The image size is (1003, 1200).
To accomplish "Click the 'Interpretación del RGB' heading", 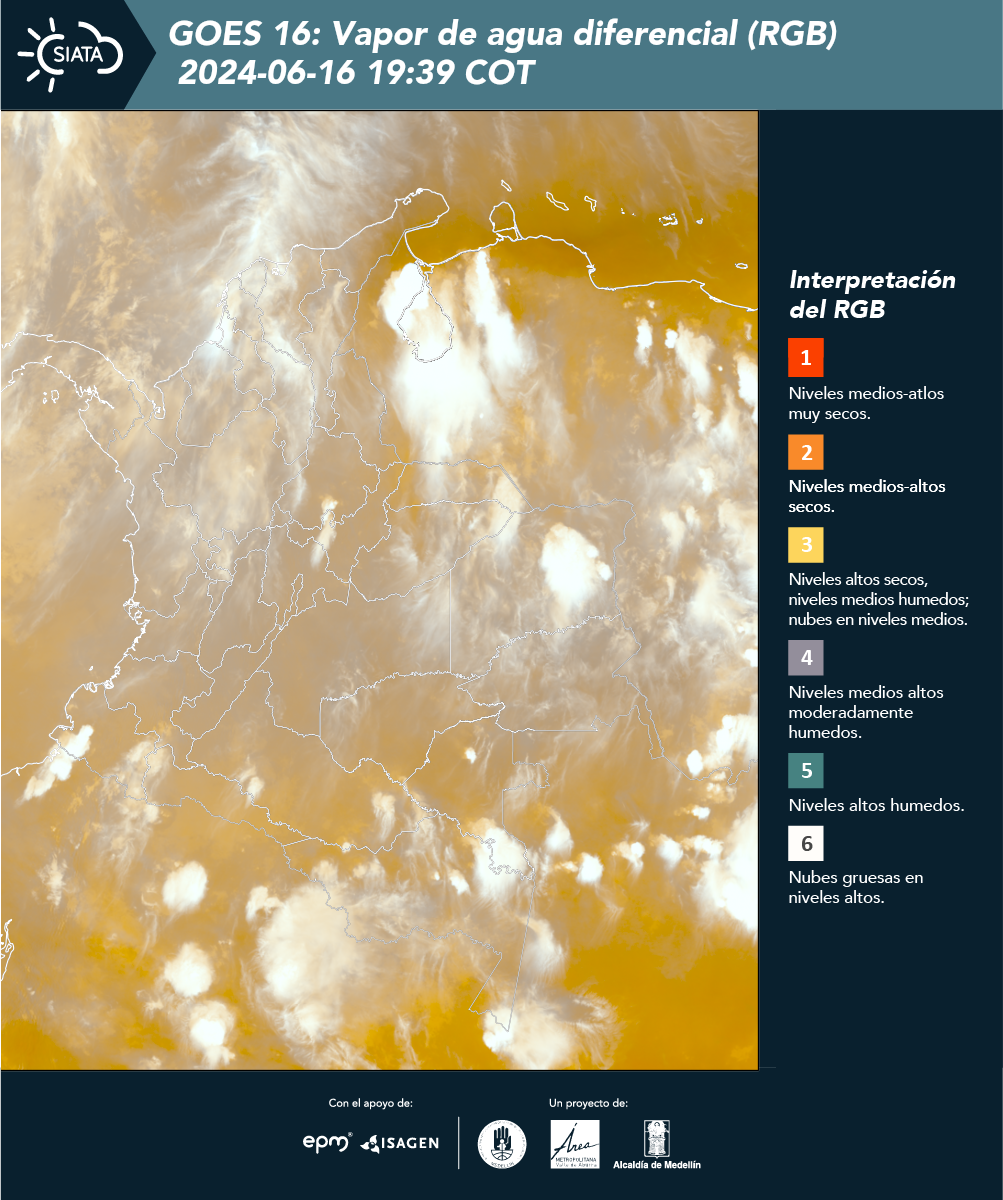I will (x=872, y=294).
